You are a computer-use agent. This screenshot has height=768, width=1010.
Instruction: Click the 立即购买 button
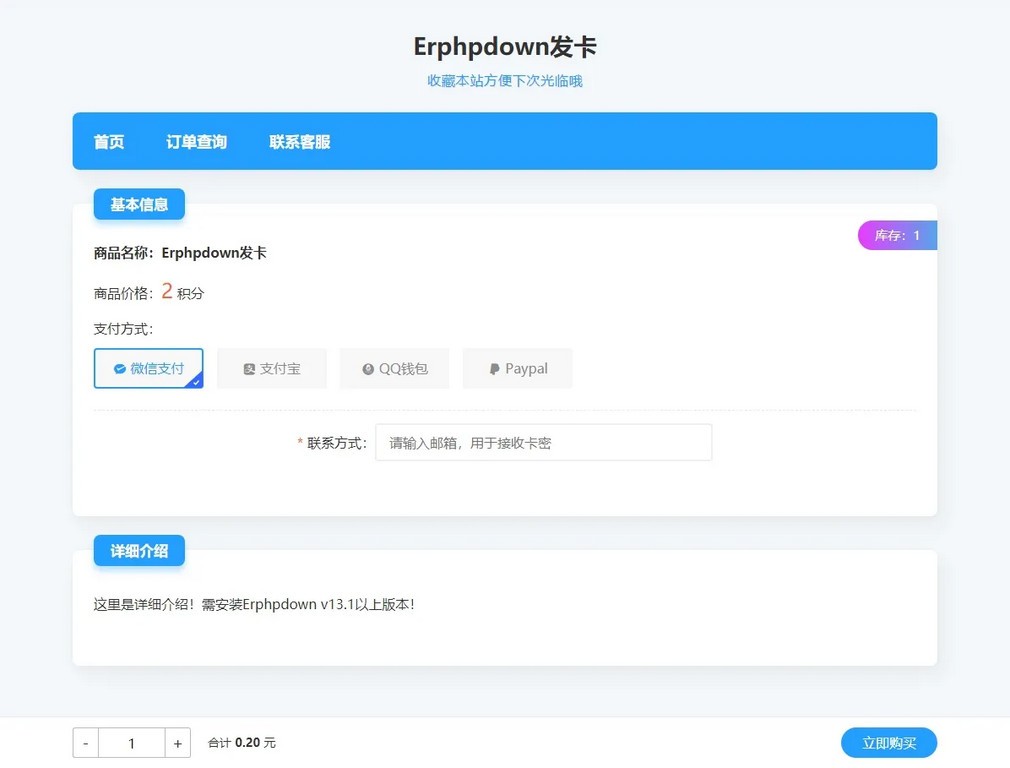(x=889, y=743)
